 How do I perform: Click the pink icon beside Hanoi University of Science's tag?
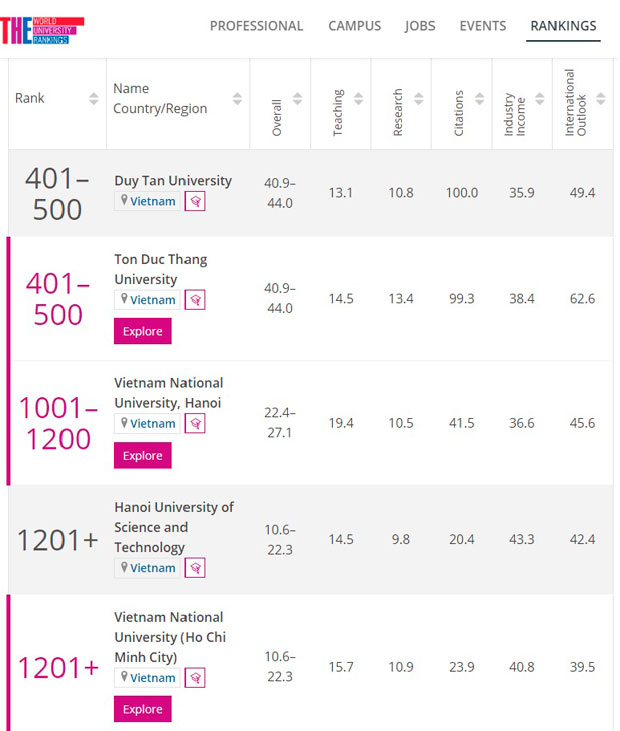click(x=195, y=567)
